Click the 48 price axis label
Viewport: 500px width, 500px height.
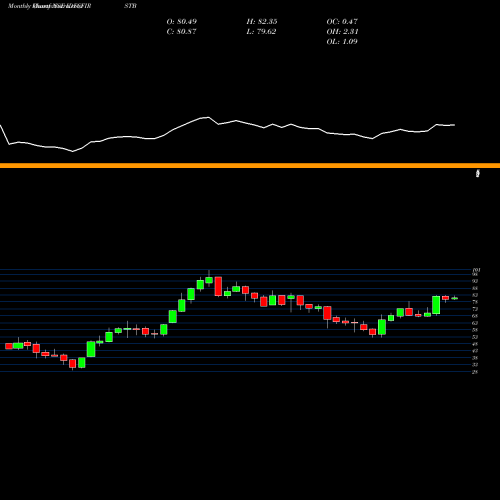pyautogui.click(x=475, y=344)
